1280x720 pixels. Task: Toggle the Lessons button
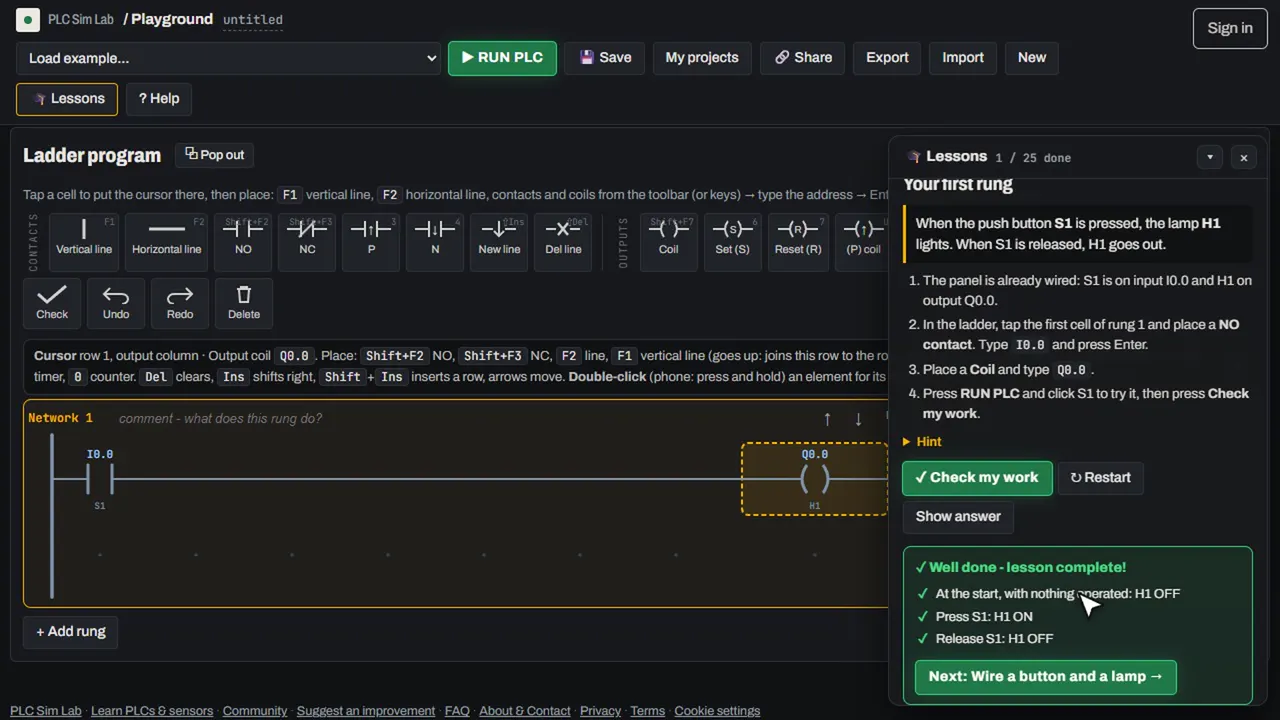point(67,99)
